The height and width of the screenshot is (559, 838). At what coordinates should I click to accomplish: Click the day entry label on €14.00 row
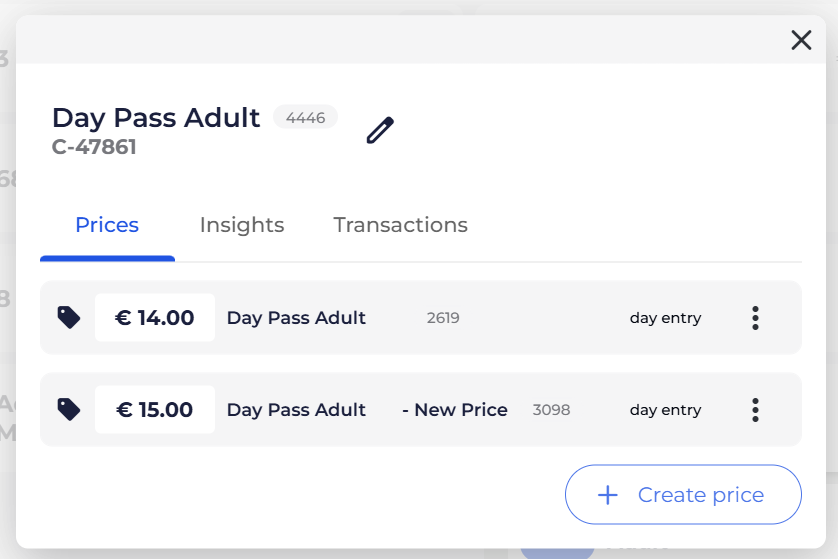coord(665,318)
